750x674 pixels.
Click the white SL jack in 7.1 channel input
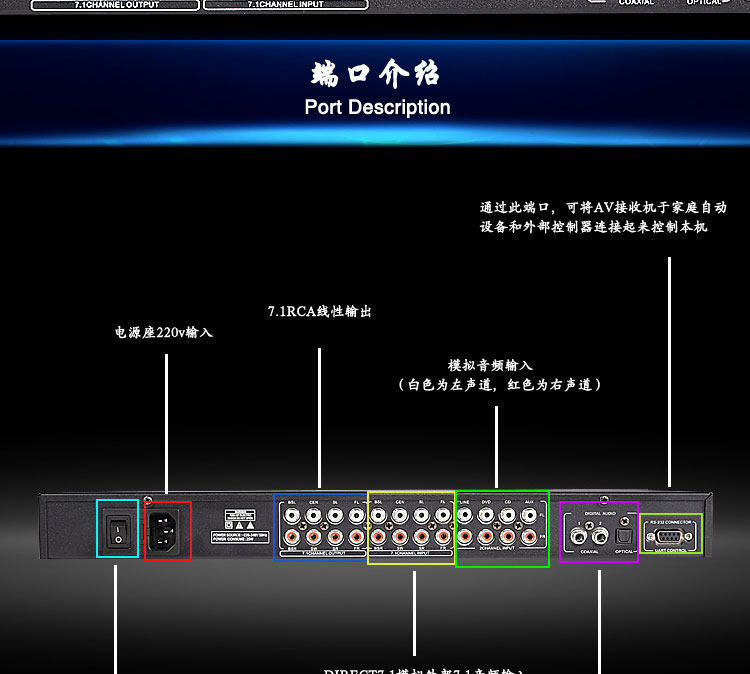(x=421, y=516)
